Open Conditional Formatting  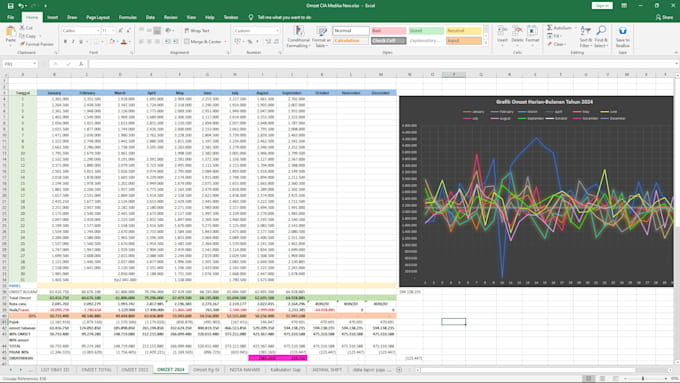pyautogui.click(x=298, y=36)
